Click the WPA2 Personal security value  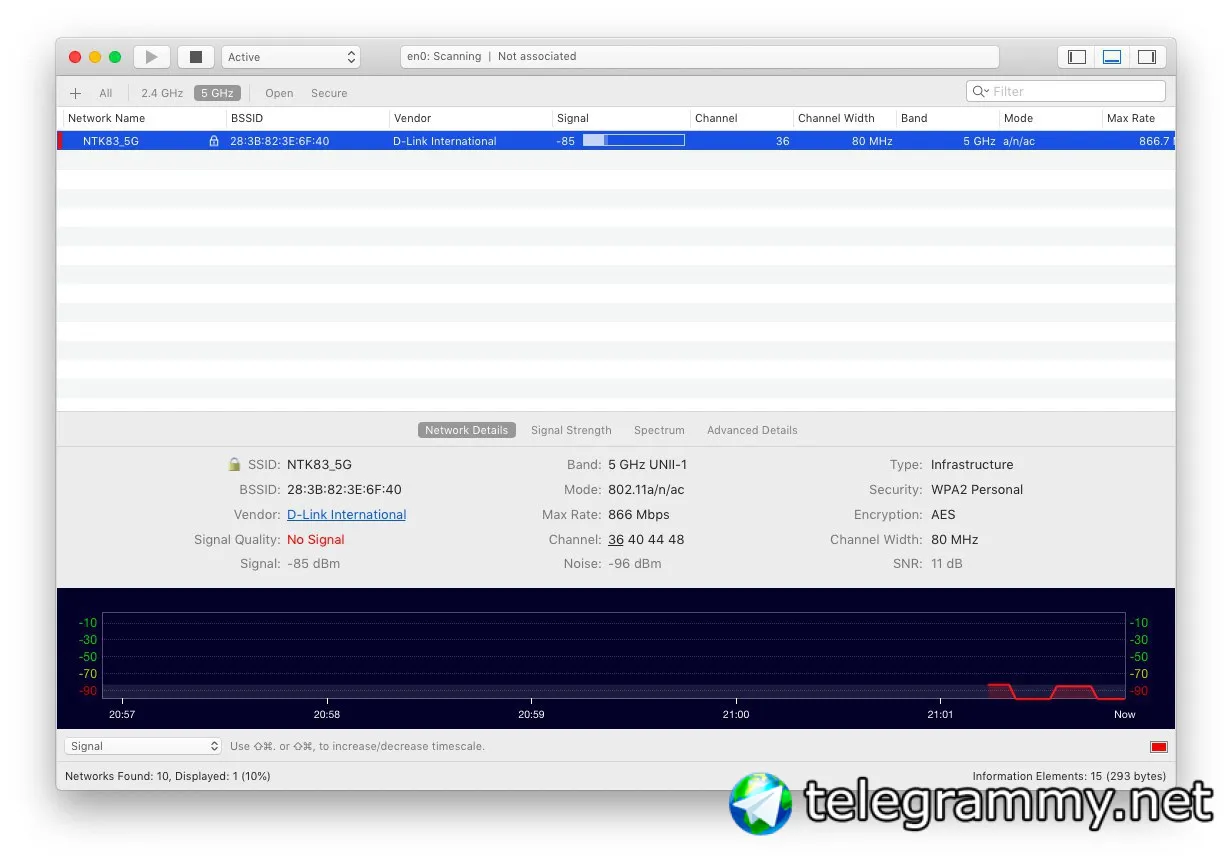pyautogui.click(x=977, y=490)
